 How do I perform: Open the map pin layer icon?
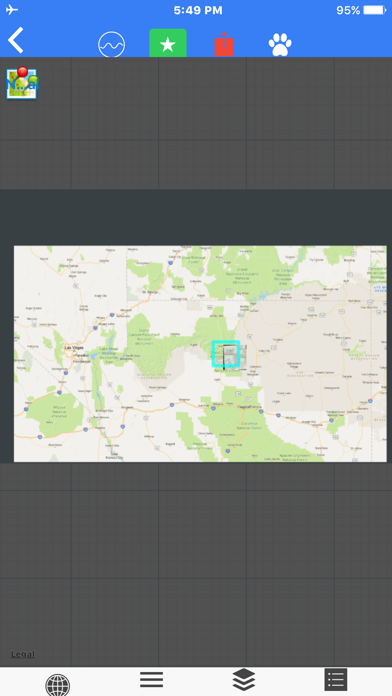point(22,83)
